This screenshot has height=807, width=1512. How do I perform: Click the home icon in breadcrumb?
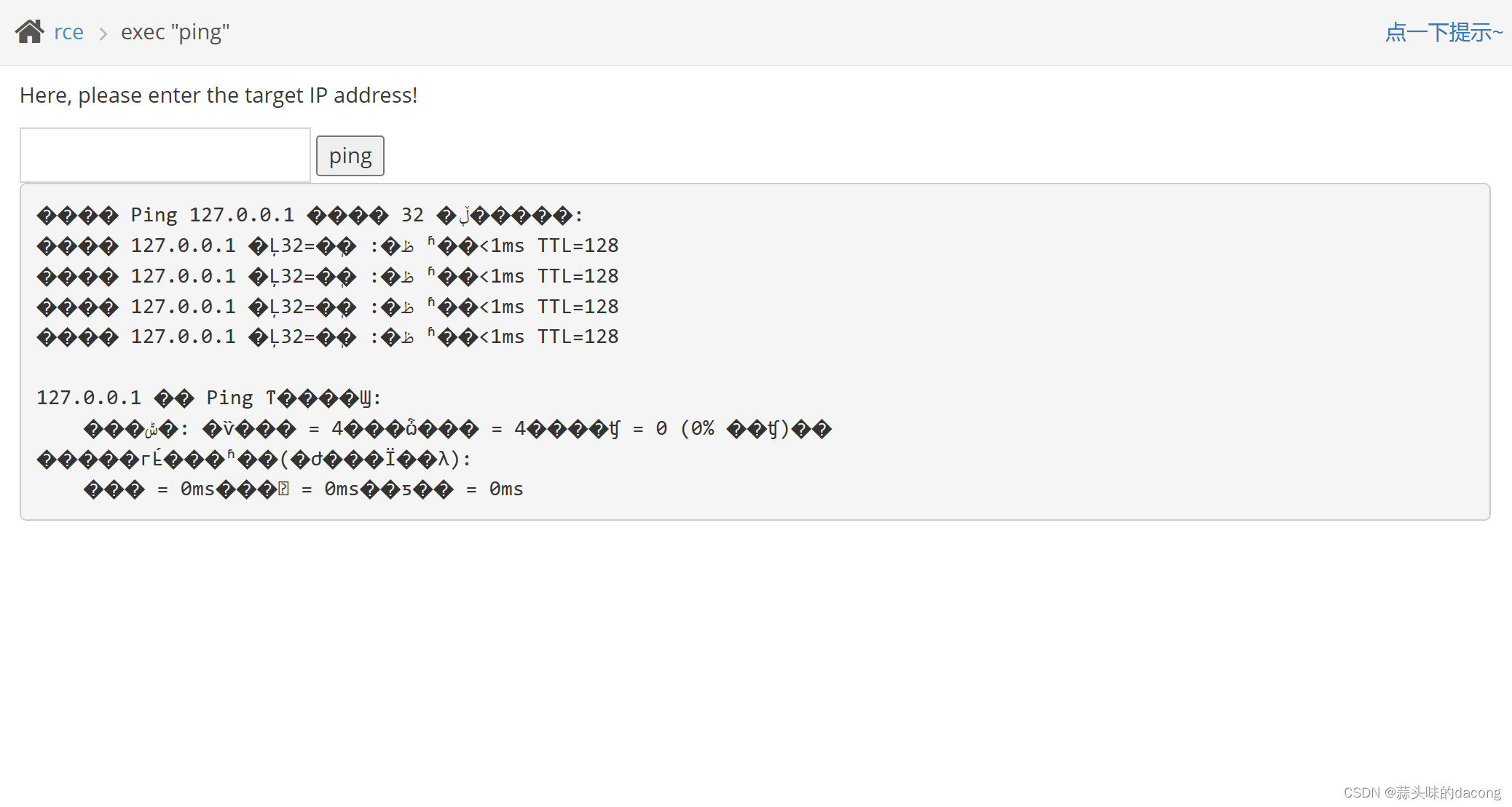(30, 32)
